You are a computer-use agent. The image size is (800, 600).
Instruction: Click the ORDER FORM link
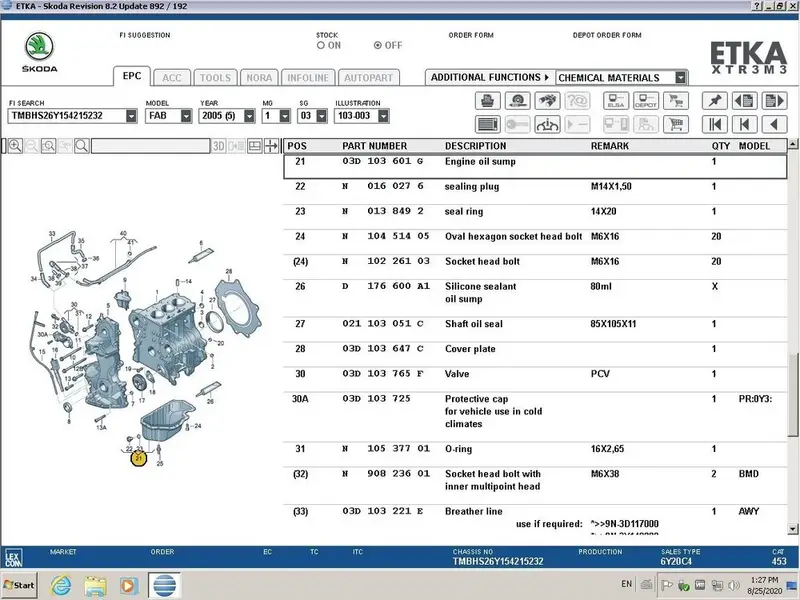[x=471, y=35]
